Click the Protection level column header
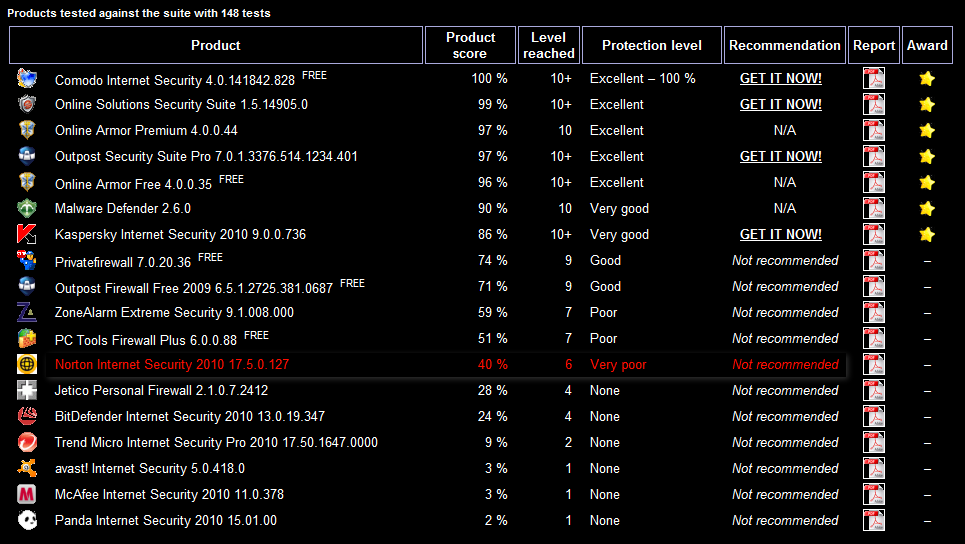 tap(652, 45)
